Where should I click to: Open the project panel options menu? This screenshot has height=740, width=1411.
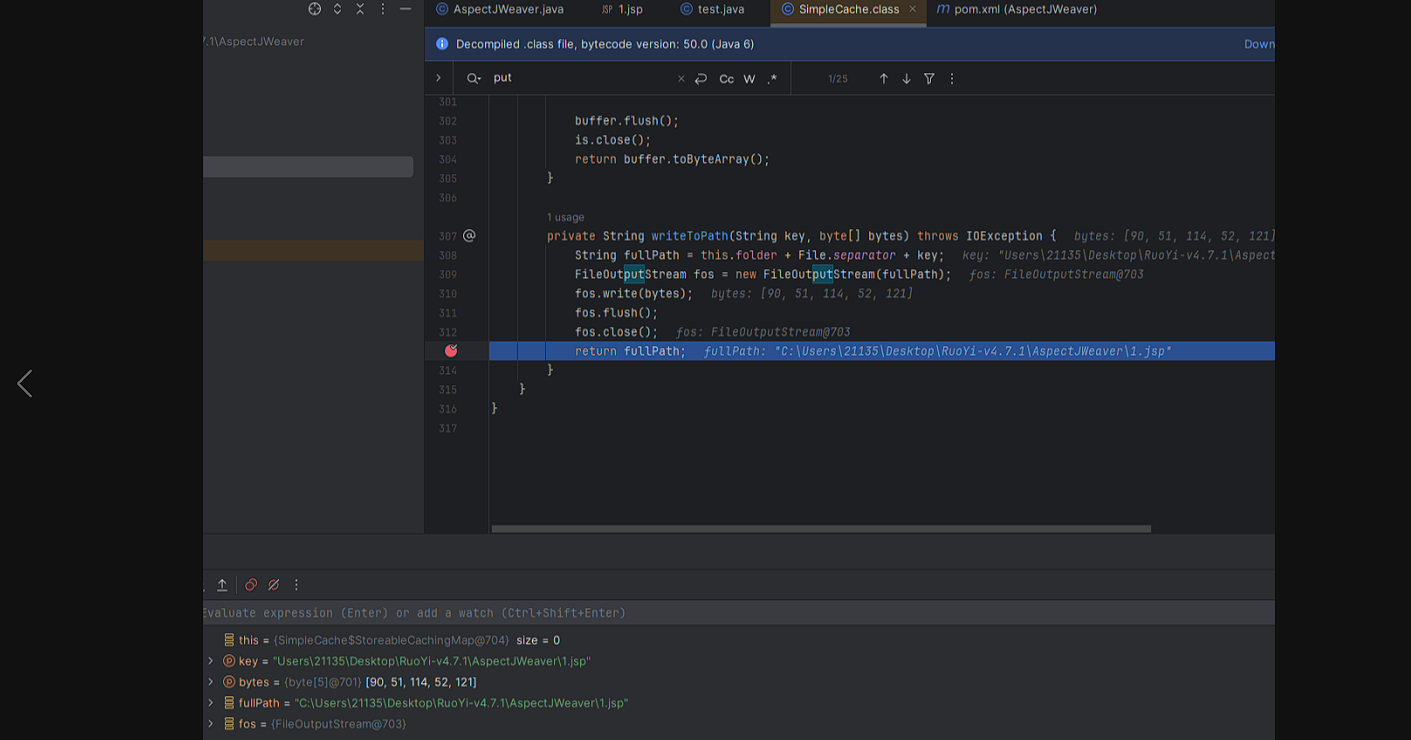(x=382, y=9)
